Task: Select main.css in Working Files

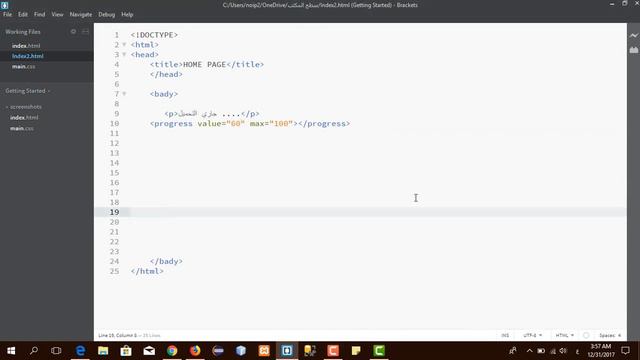Action: point(23,66)
